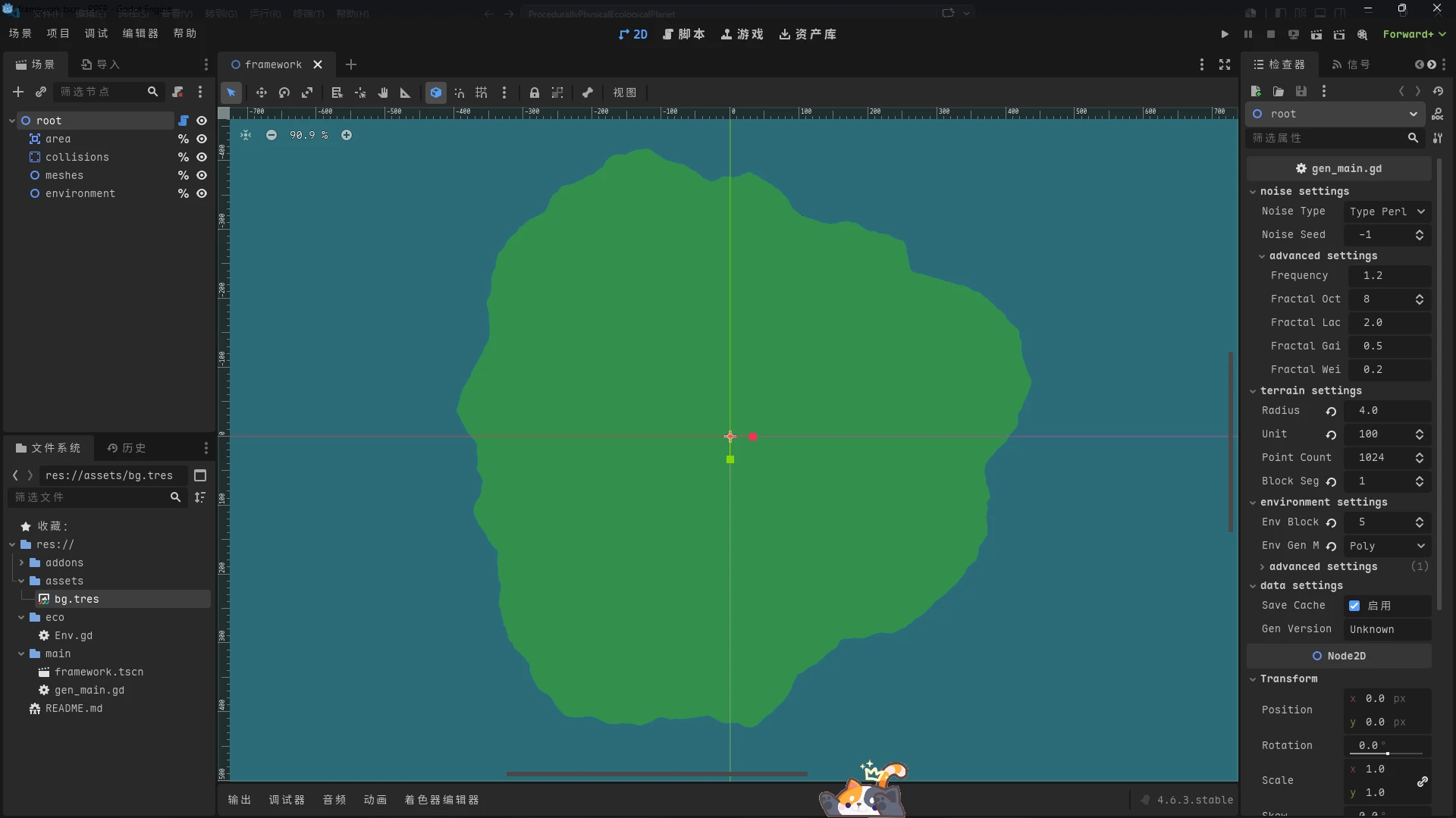Activate the Ruler measuring tool

point(406,92)
